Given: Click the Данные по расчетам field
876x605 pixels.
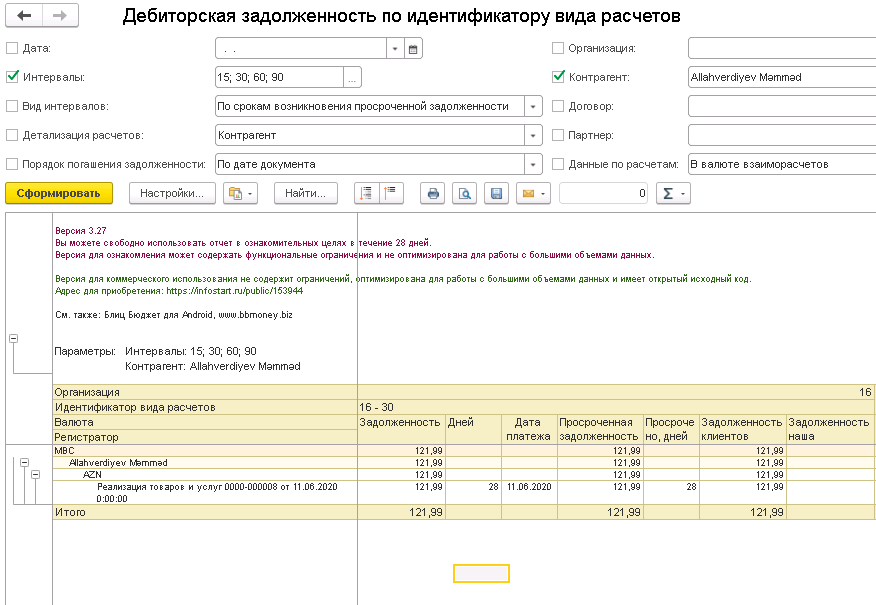Looking at the screenshot, I should click(x=782, y=165).
